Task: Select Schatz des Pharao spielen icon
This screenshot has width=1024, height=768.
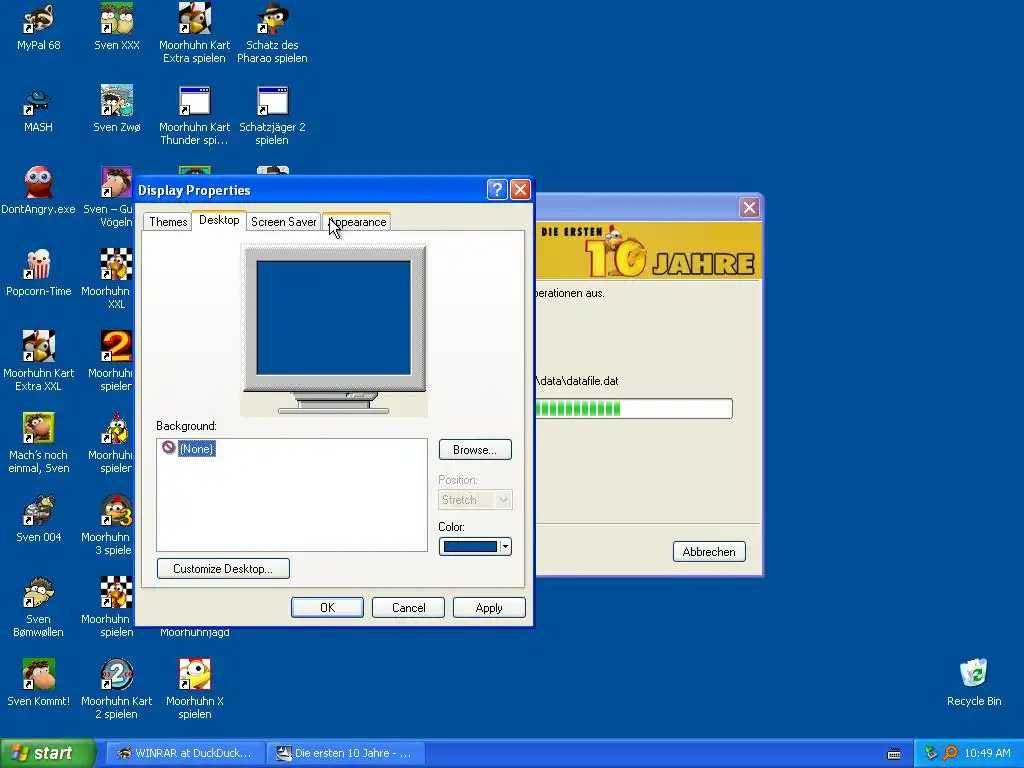Action: pyautogui.click(x=272, y=33)
